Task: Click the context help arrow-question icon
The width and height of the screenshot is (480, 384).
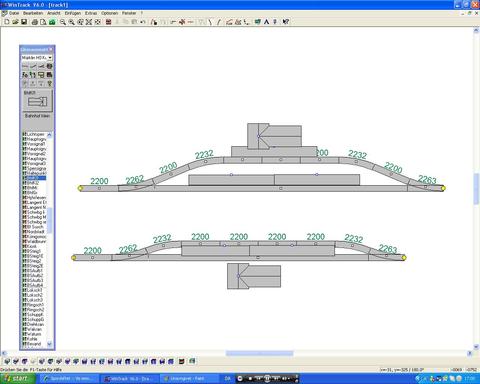Action: pos(286,22)
